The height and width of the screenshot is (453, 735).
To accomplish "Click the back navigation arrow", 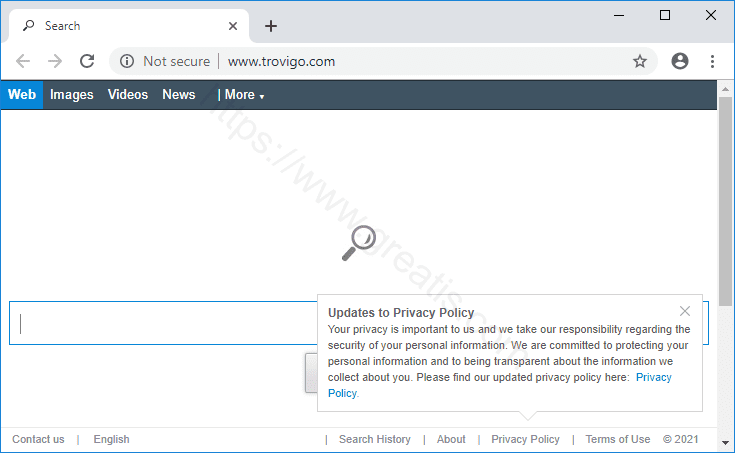I will 23,61.
